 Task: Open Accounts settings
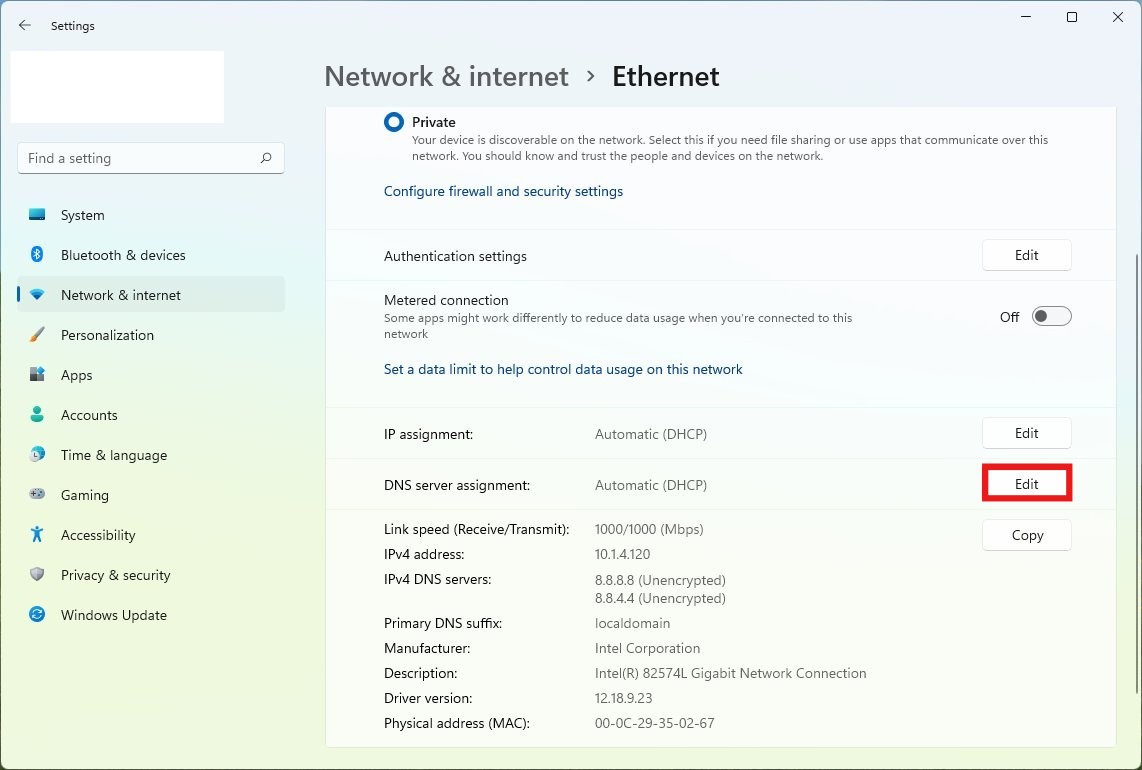pyautogui.click(x=89, y=415)
